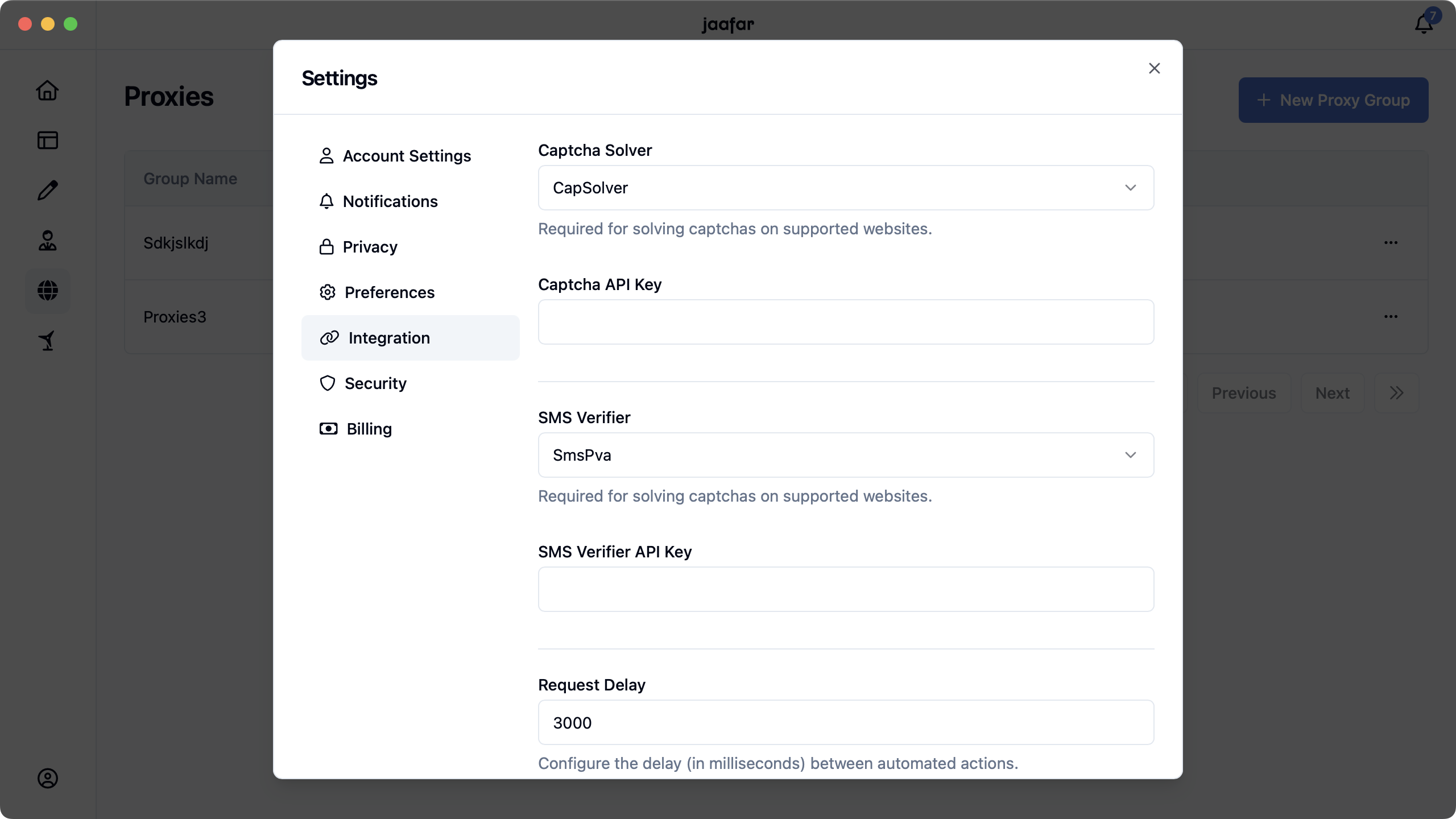Open the notifications bell with badge
Image resolution: width=1456 pixels, height=819 pixels.
[1425, 23]
